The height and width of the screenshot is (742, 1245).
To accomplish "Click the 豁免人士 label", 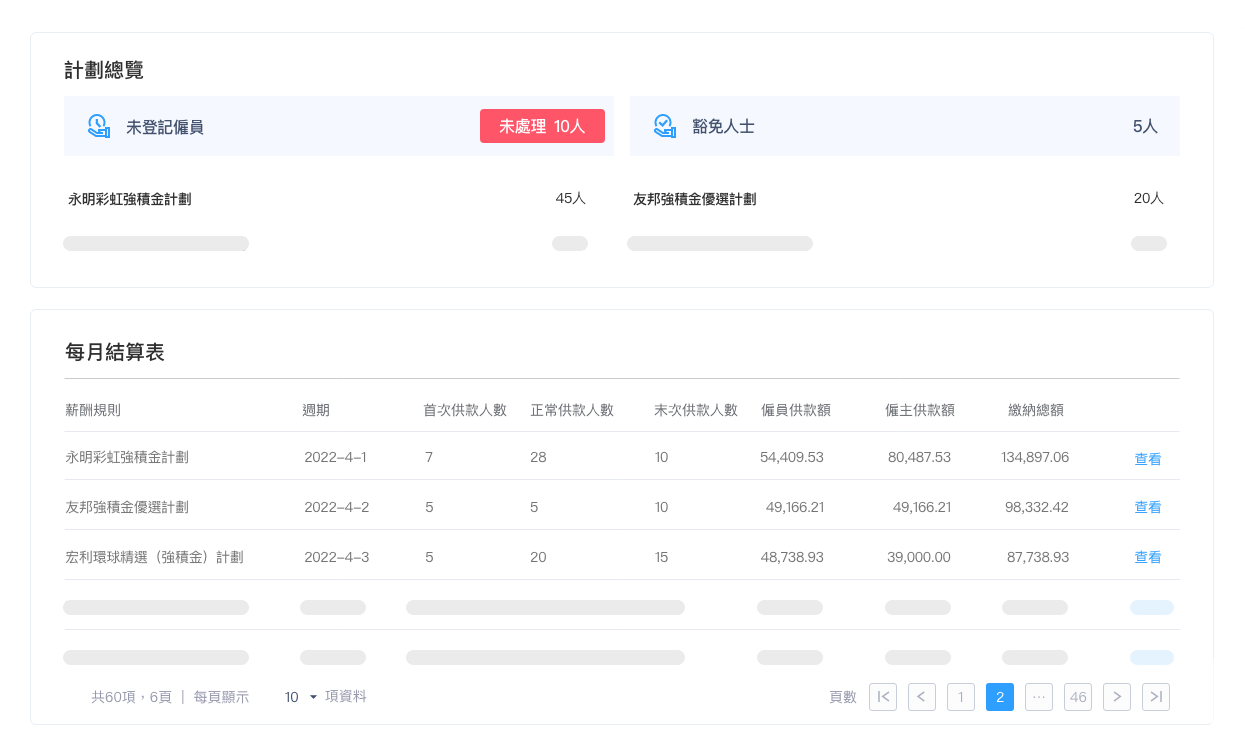I will pyautogui.click(x=723, y=127).
